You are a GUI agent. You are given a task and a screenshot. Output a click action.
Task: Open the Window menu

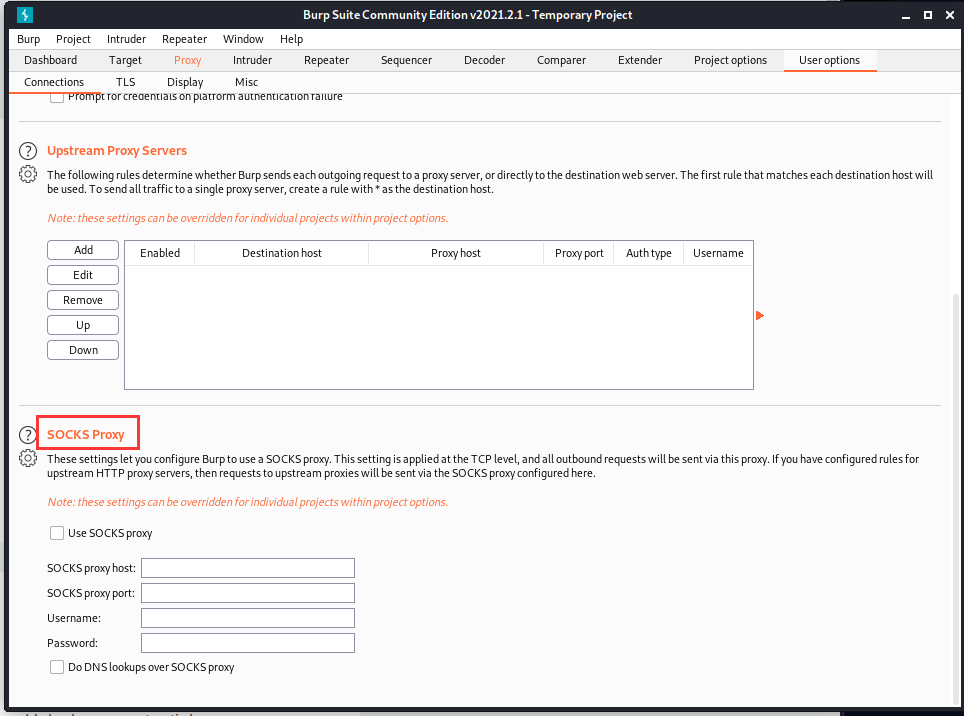tap(243, 39)
